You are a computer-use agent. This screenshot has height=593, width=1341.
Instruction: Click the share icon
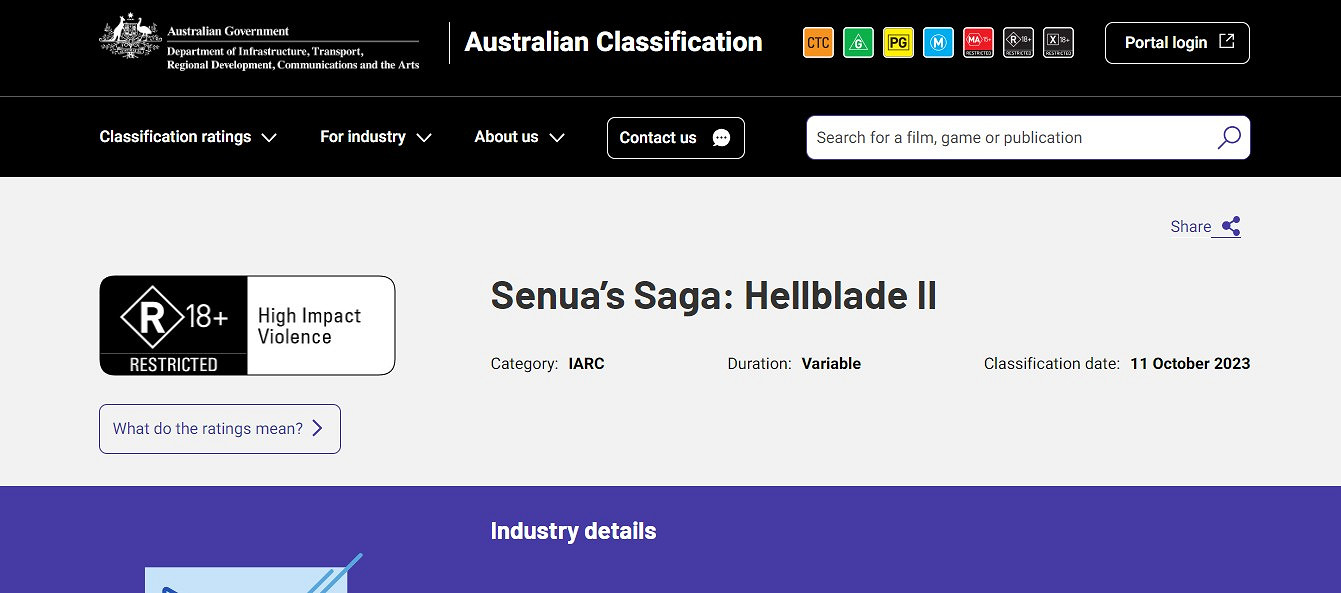pos(1231,227)
